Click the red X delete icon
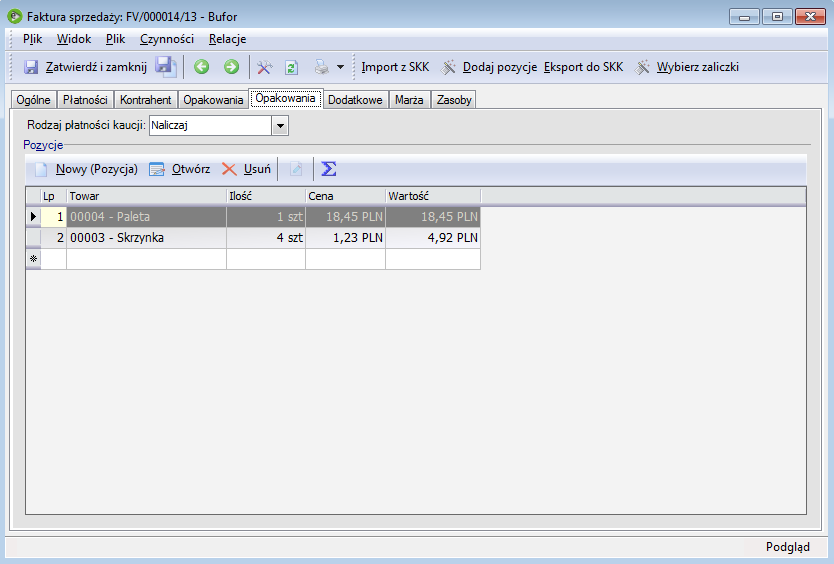834x564 pixels. (229, 169)
